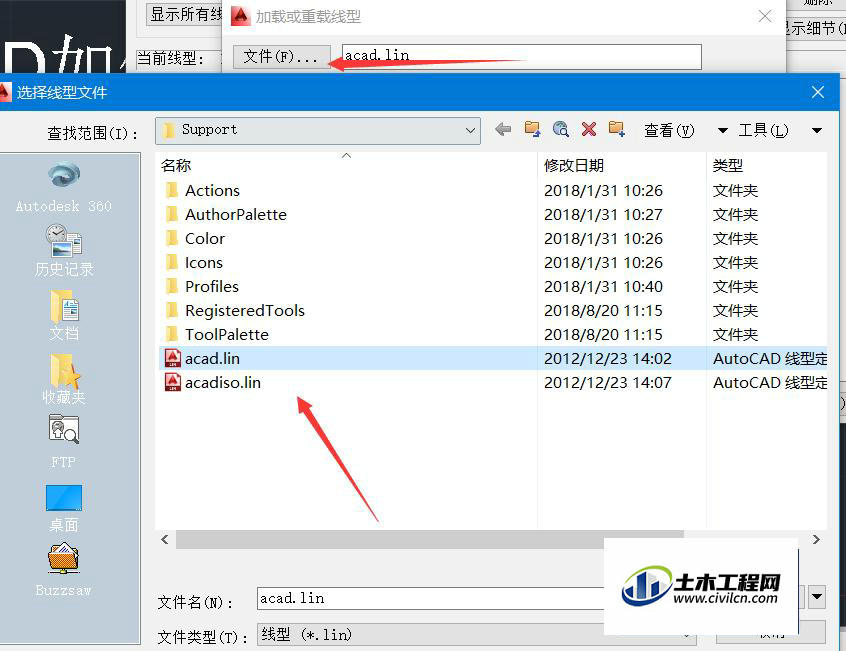This screenshot has height=651, width=846.
Task: Click acad.lin field in load linetype dialog
Action: (522, 56)
